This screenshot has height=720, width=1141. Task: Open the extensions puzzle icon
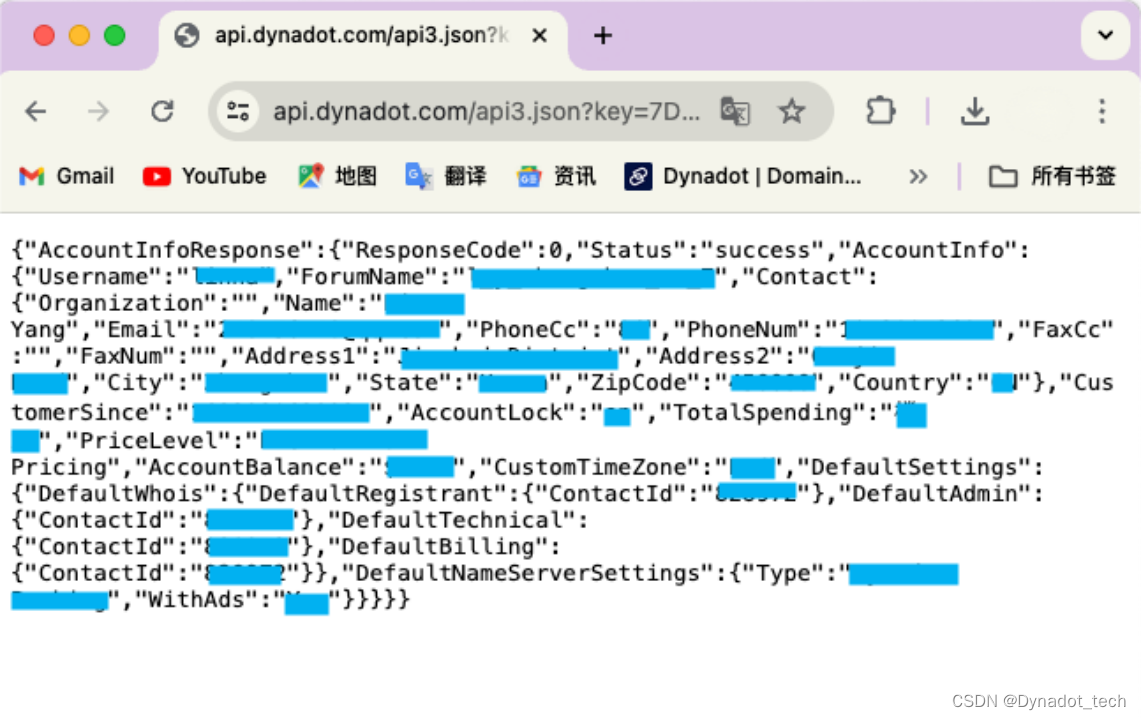[x=880, y=111]
